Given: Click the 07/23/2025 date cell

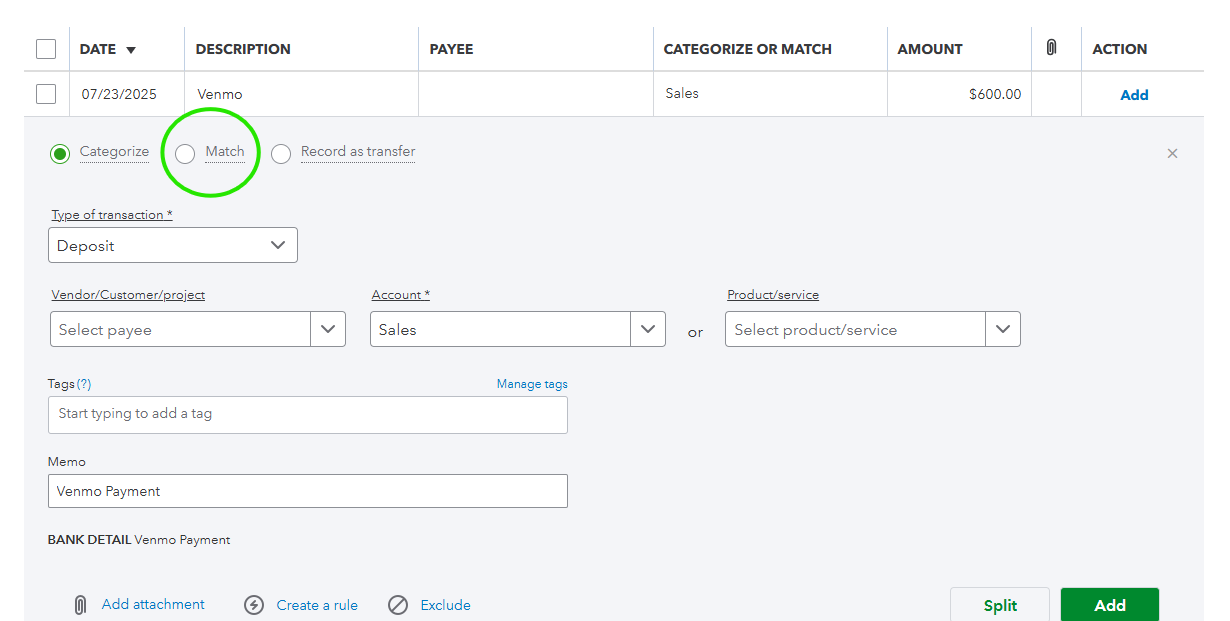Looking at the screenshot, I should tap(119, 95).
